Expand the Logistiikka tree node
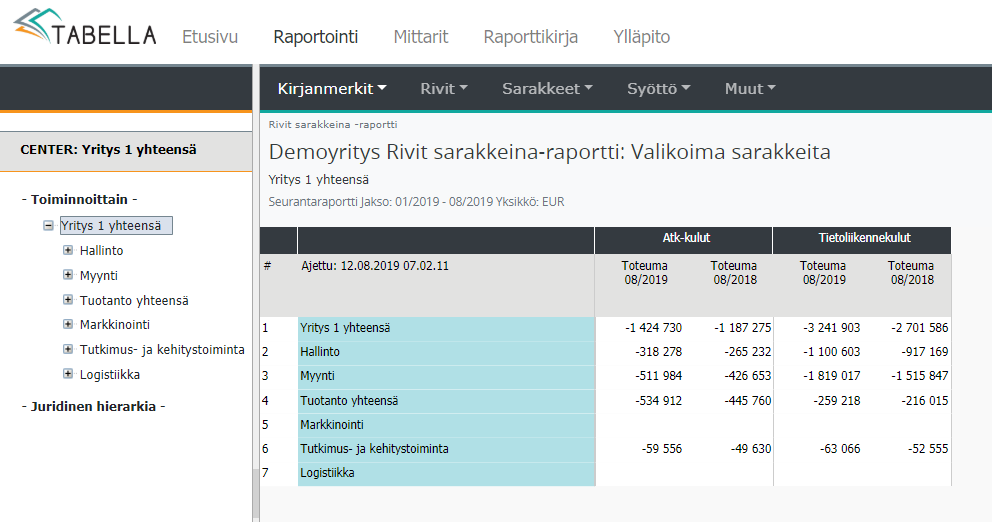The height and width of the screenshot is (522, 992). click(x=68, y=374)
